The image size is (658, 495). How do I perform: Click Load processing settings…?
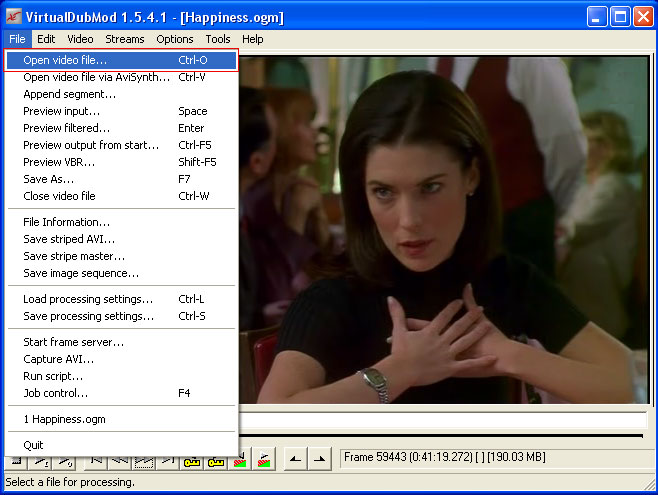(x=121, y=299)
